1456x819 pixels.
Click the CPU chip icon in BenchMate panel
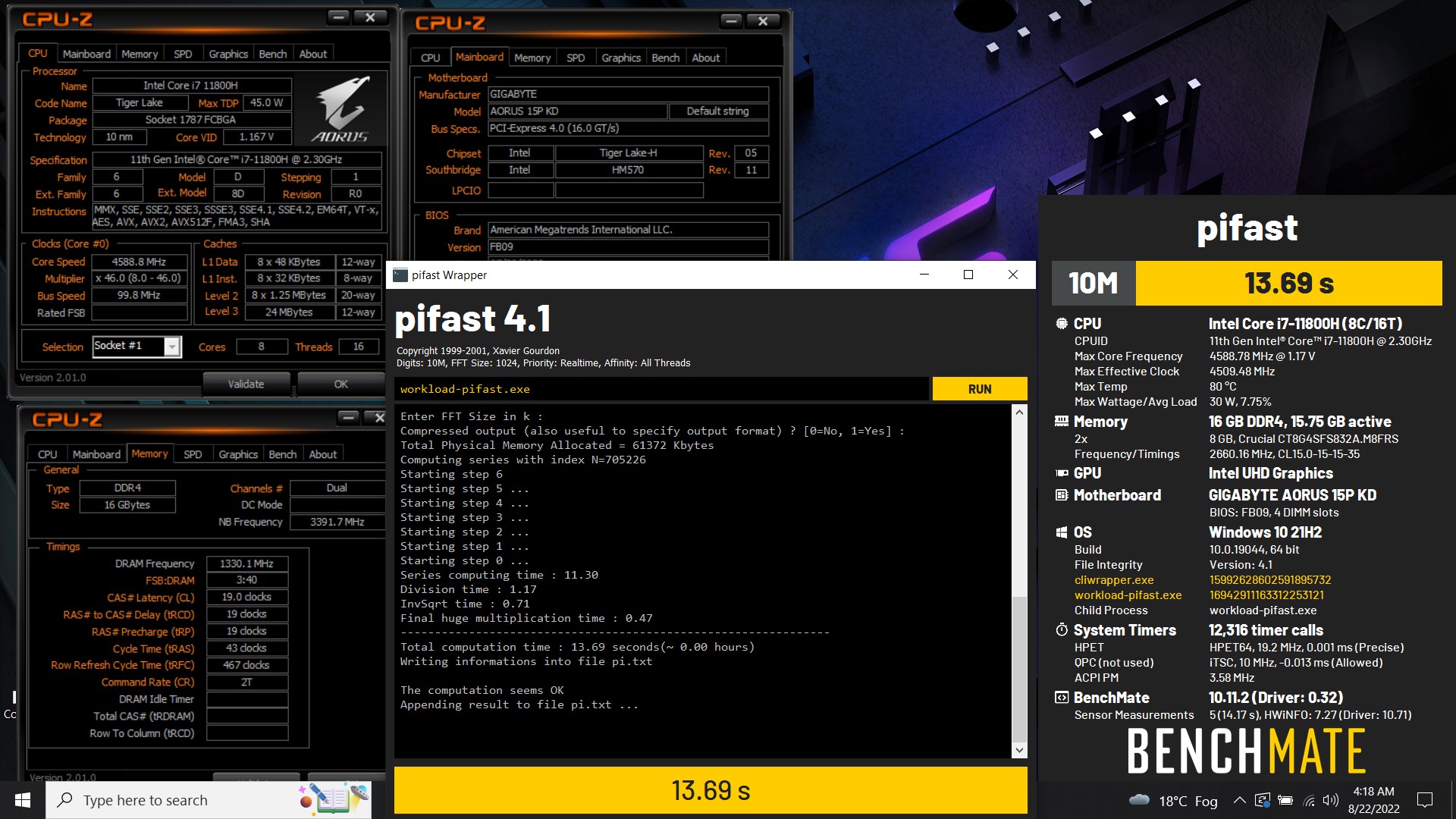pyautogui.click(x=1062, y=324)
